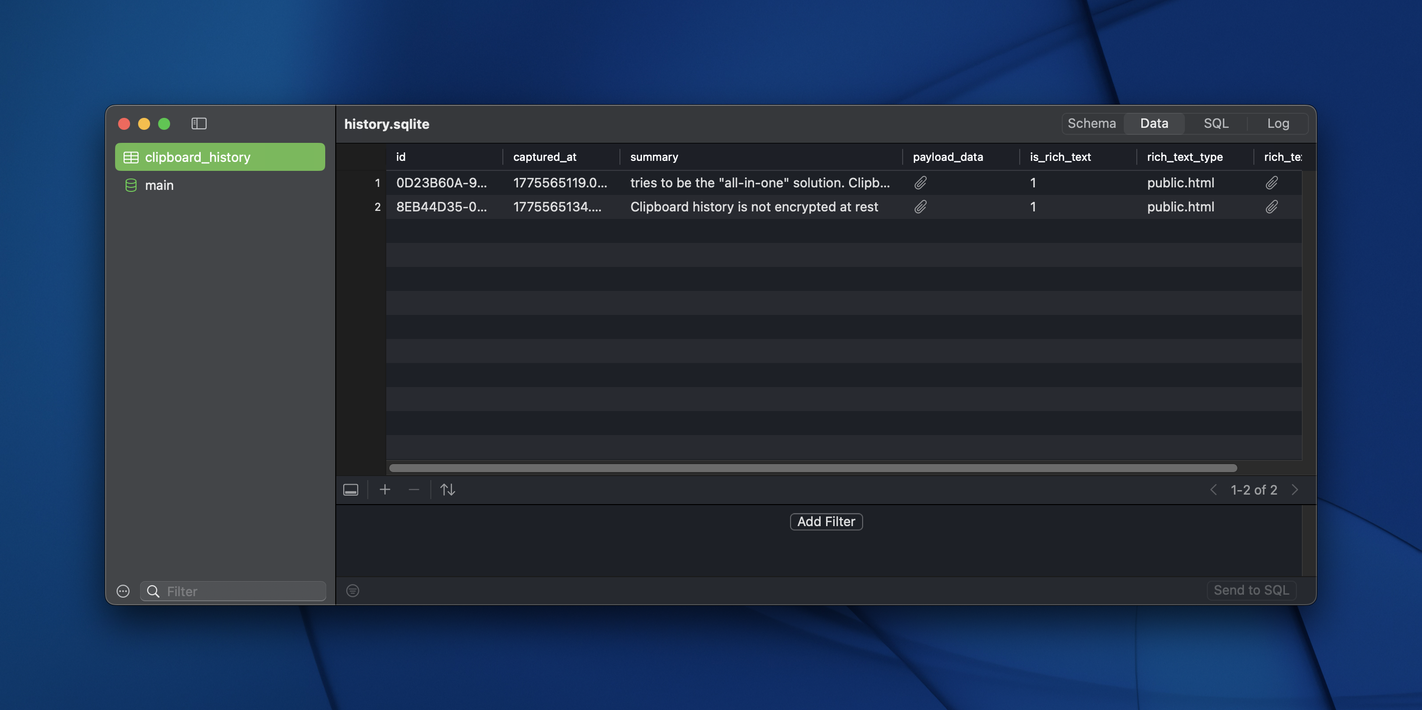Add a new row with the plus icon
Screen dimensions: 1422x710
point(383,489)
